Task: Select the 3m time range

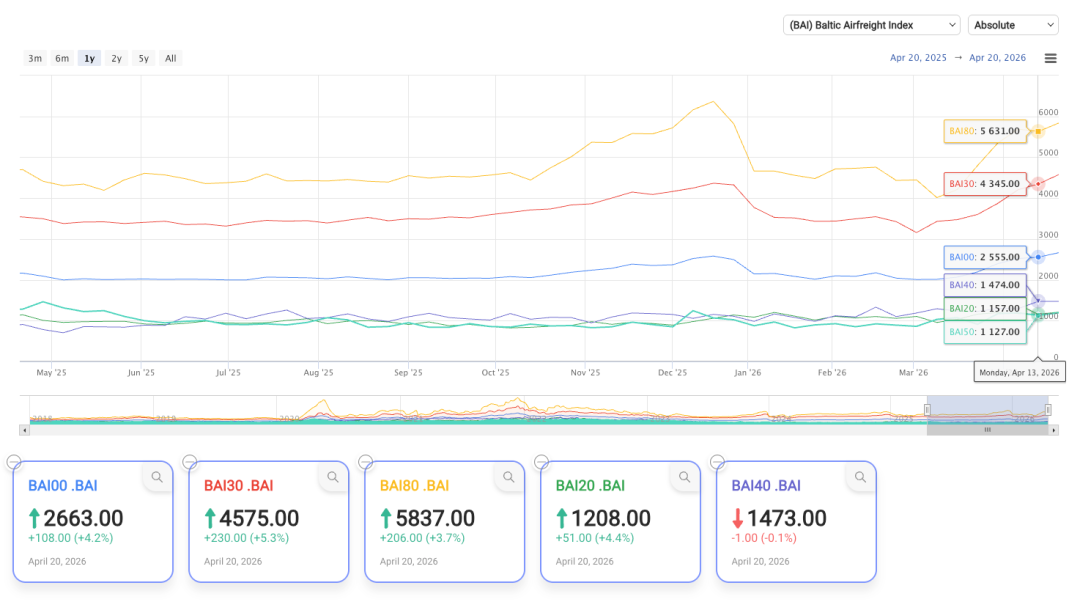Action: point(35,58)
